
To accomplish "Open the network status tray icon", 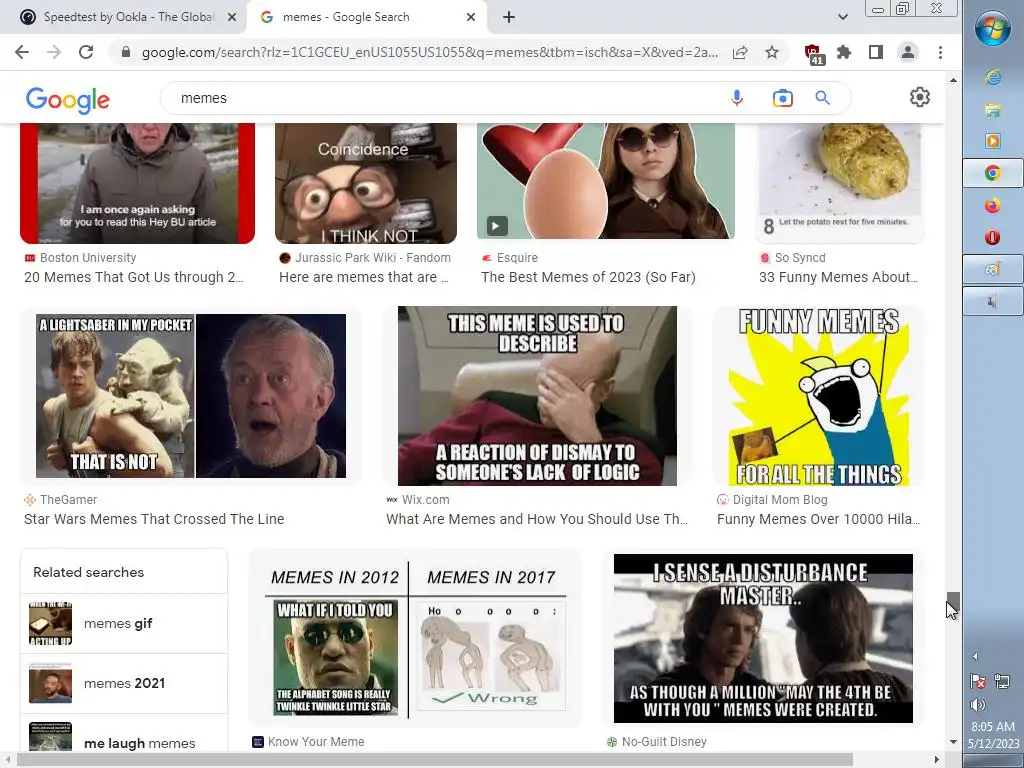I will click(1002, 682).
